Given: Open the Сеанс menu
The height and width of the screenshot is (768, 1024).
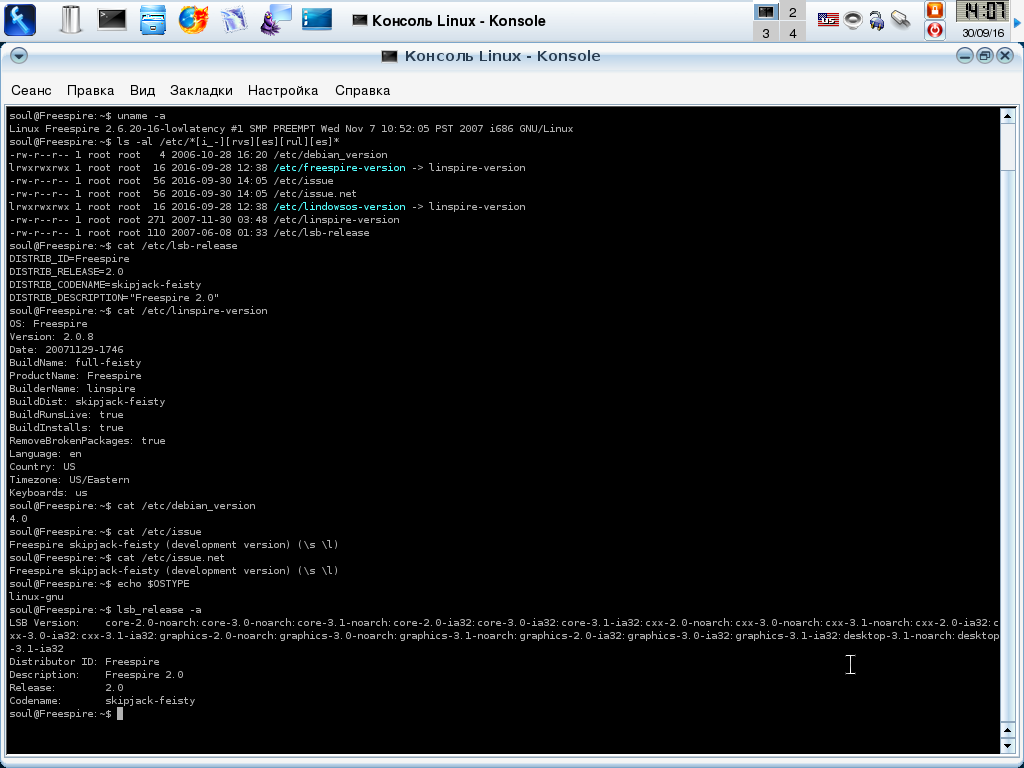Looking at the screenshot, I should pyautogui.click(x=31, y=91).
